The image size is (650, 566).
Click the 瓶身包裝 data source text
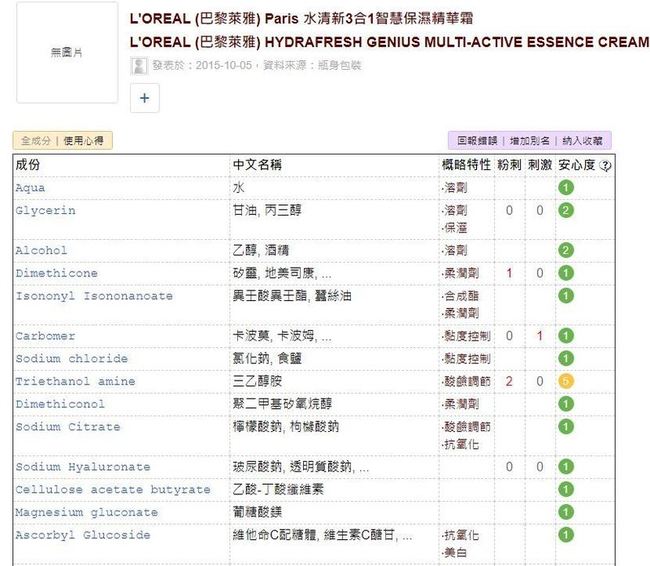[340, 65]
